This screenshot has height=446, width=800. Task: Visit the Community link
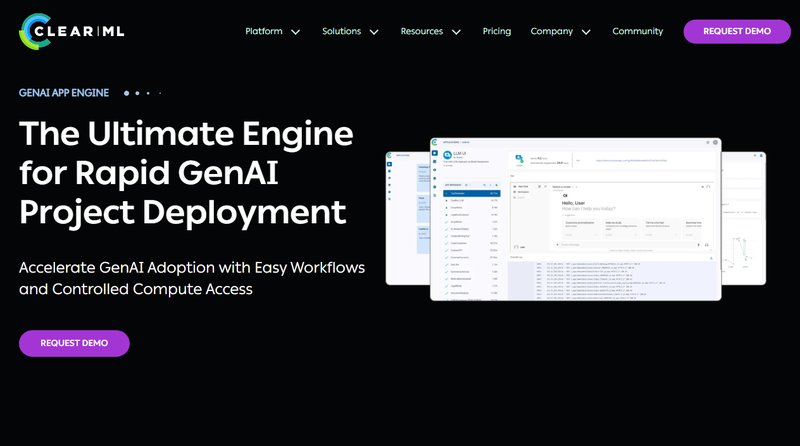(x=637, y=31)
